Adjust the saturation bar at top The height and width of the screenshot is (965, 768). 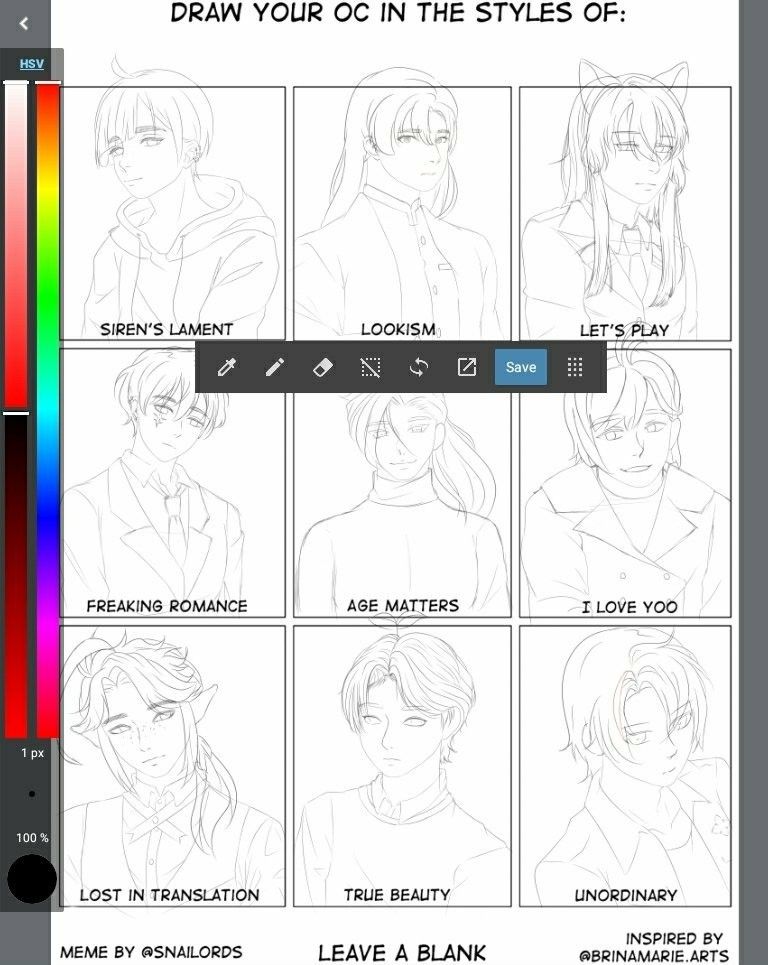pyautogui.click(x=16, y=245)
